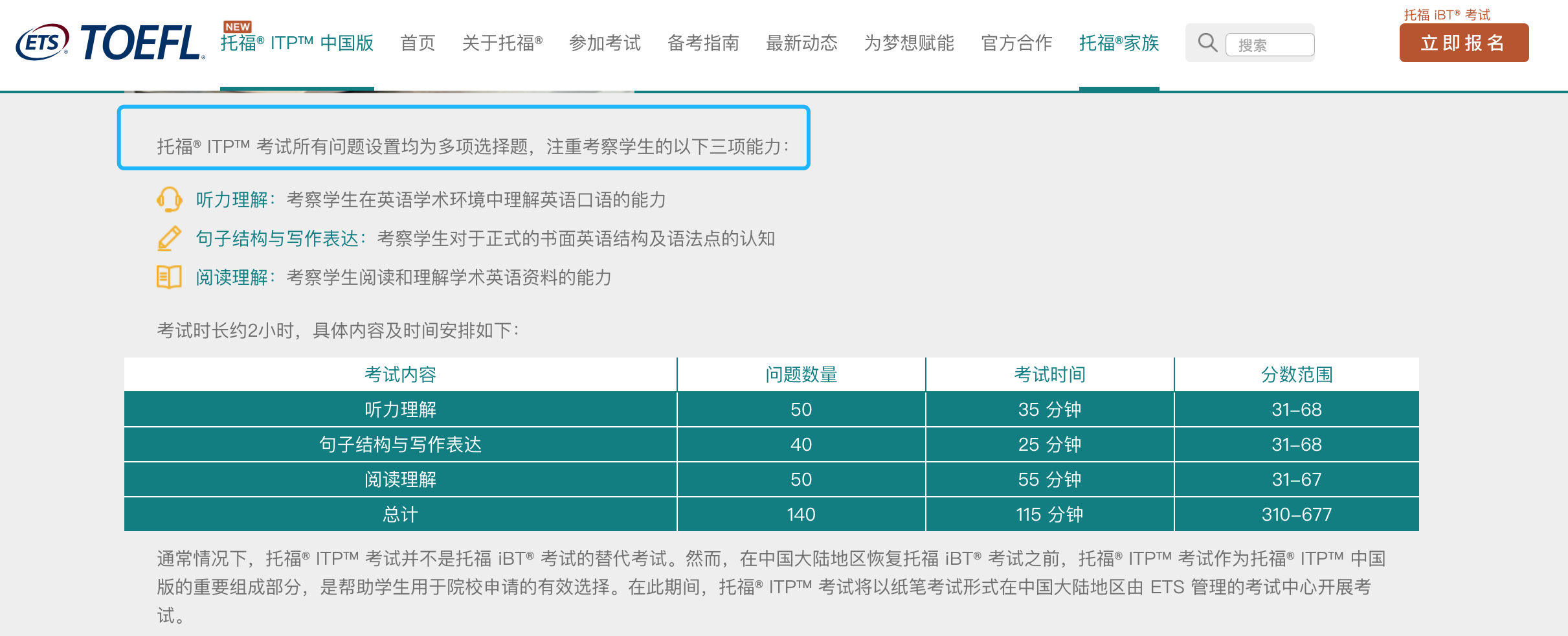
Task: Select the 总计 table row cell
Action: click(400, 514)
